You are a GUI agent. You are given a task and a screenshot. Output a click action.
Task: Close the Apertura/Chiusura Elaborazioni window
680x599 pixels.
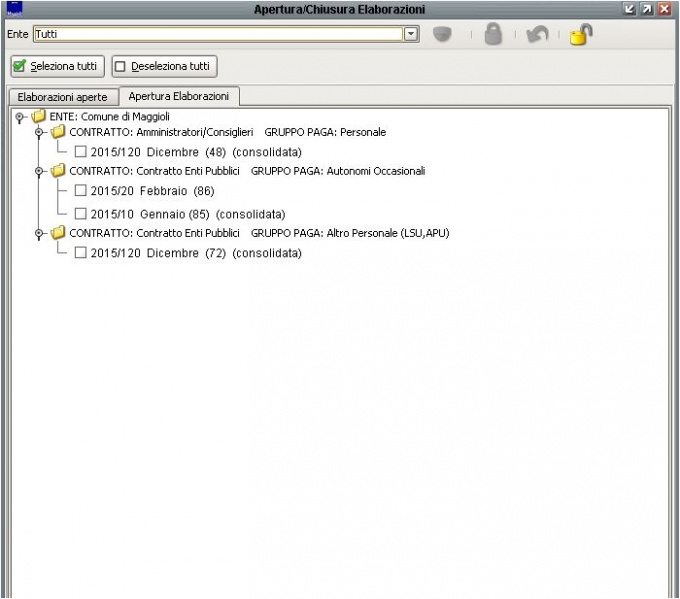tap(664, 9)
